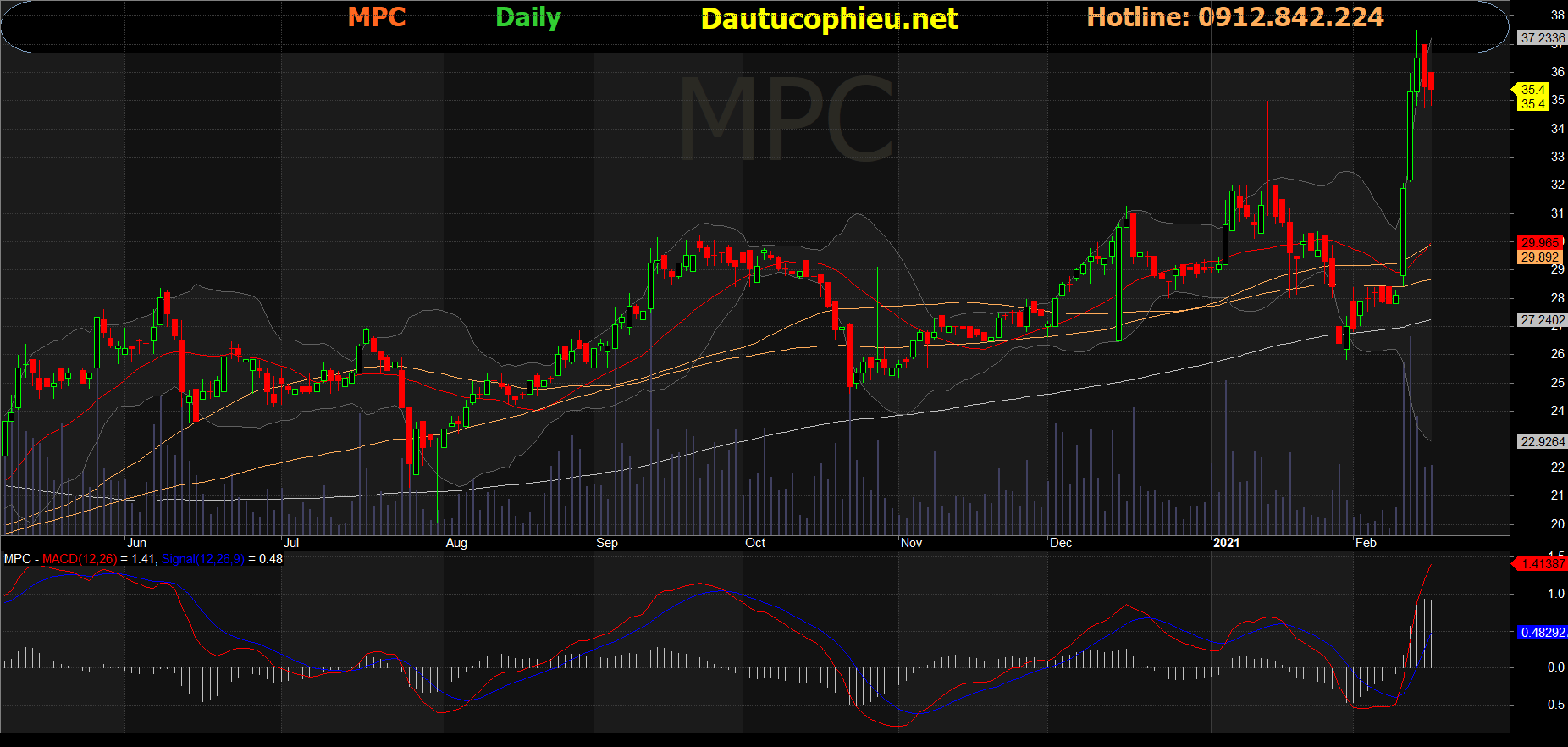Click the 1.41387 MACD value label

[1541, 564]
